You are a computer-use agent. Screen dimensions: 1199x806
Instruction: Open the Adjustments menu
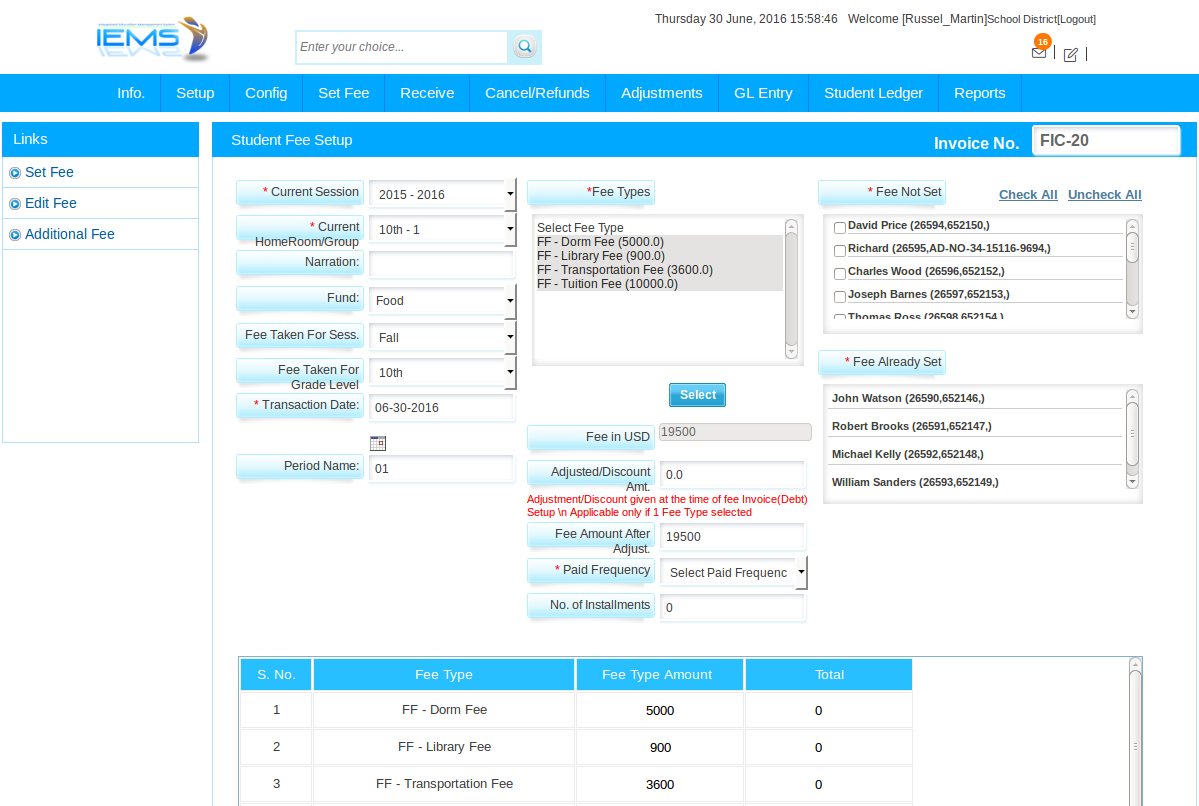coord(661,93)
